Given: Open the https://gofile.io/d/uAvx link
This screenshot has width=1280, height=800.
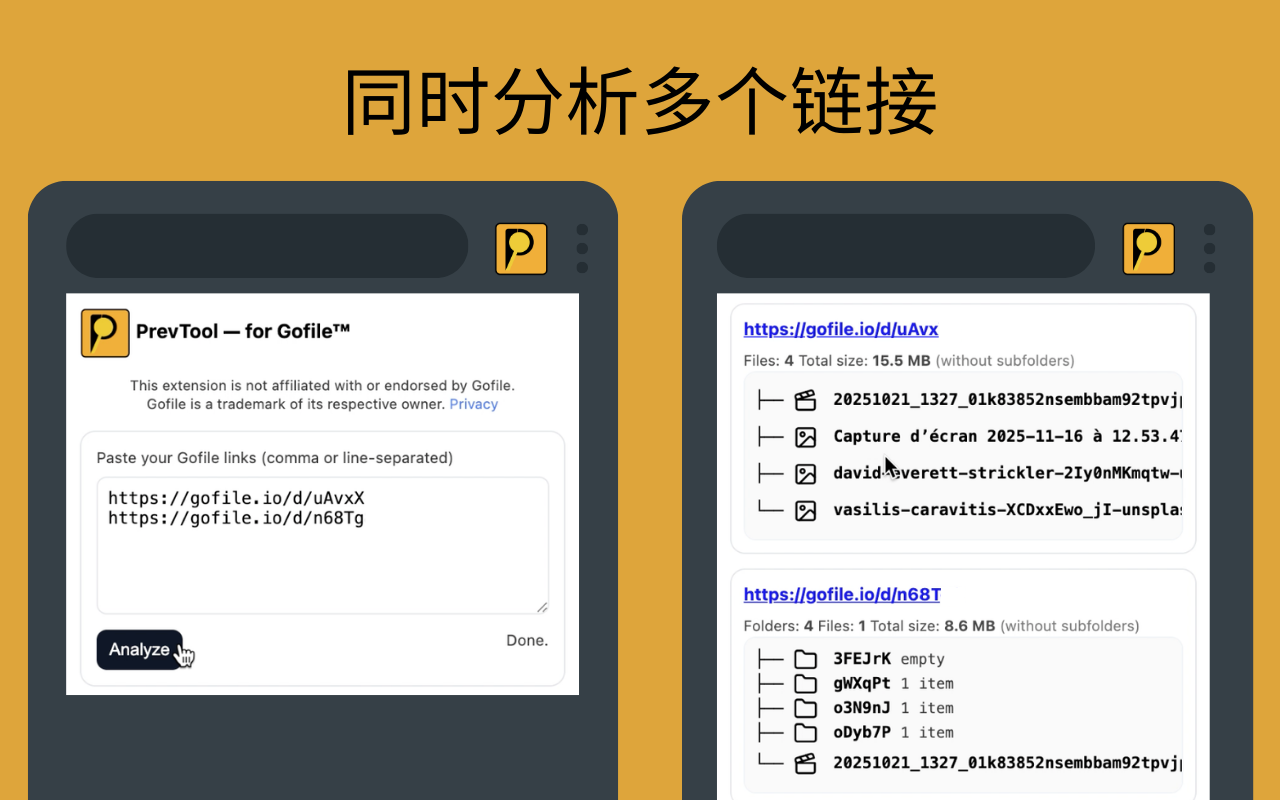Looking at the screenshot, I should click(841, 329).
